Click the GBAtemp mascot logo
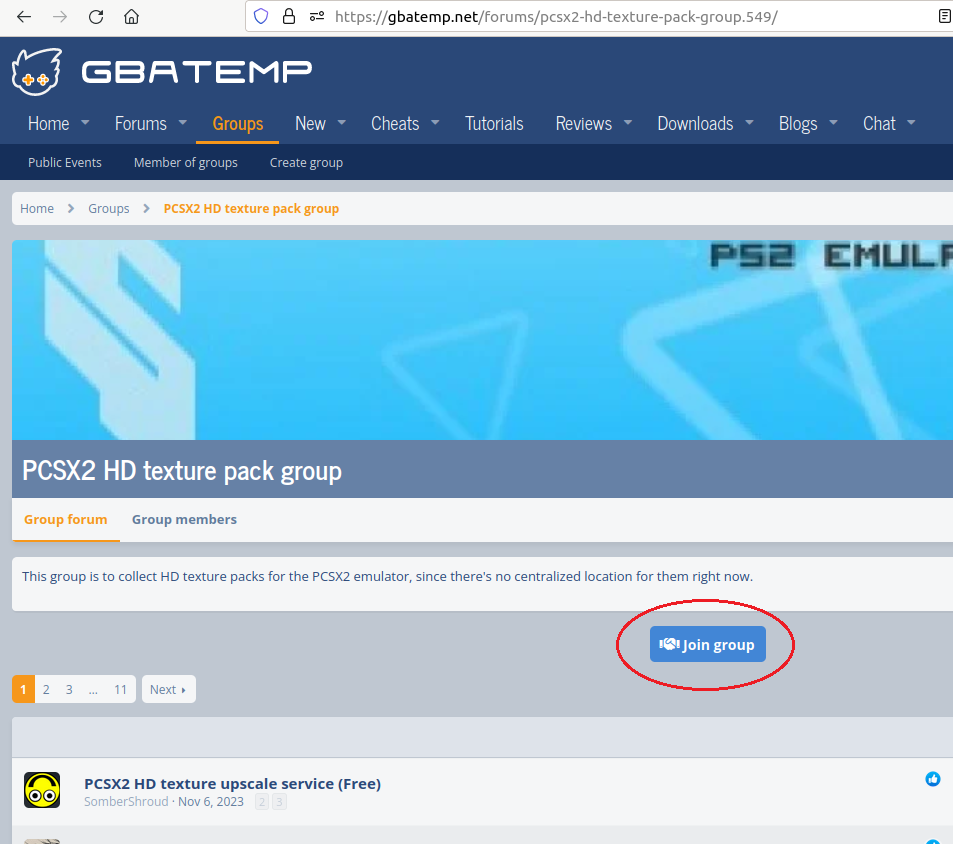 click(x=36, y=72)
